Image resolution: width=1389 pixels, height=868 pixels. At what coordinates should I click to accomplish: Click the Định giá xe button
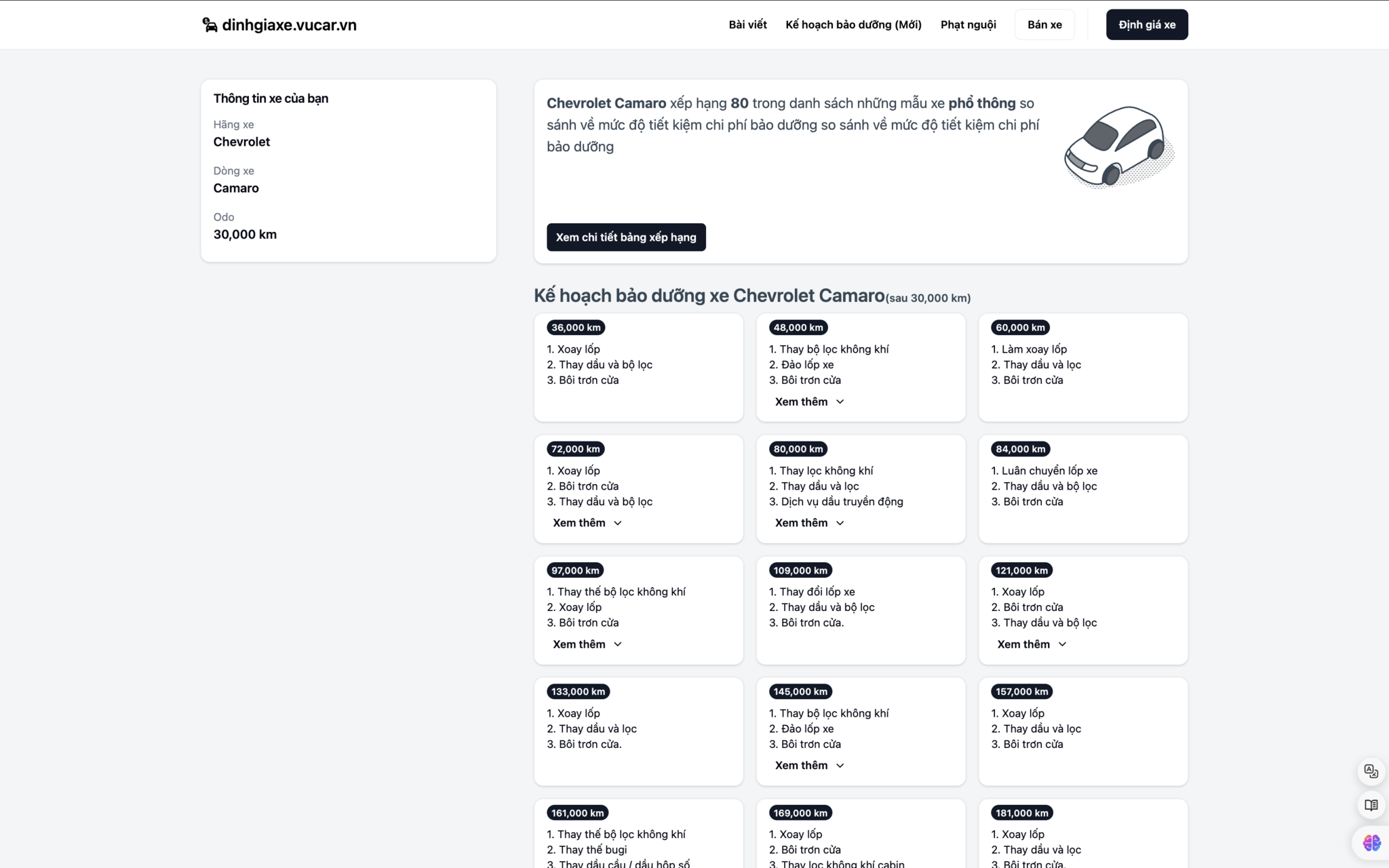coord(1147,24)
